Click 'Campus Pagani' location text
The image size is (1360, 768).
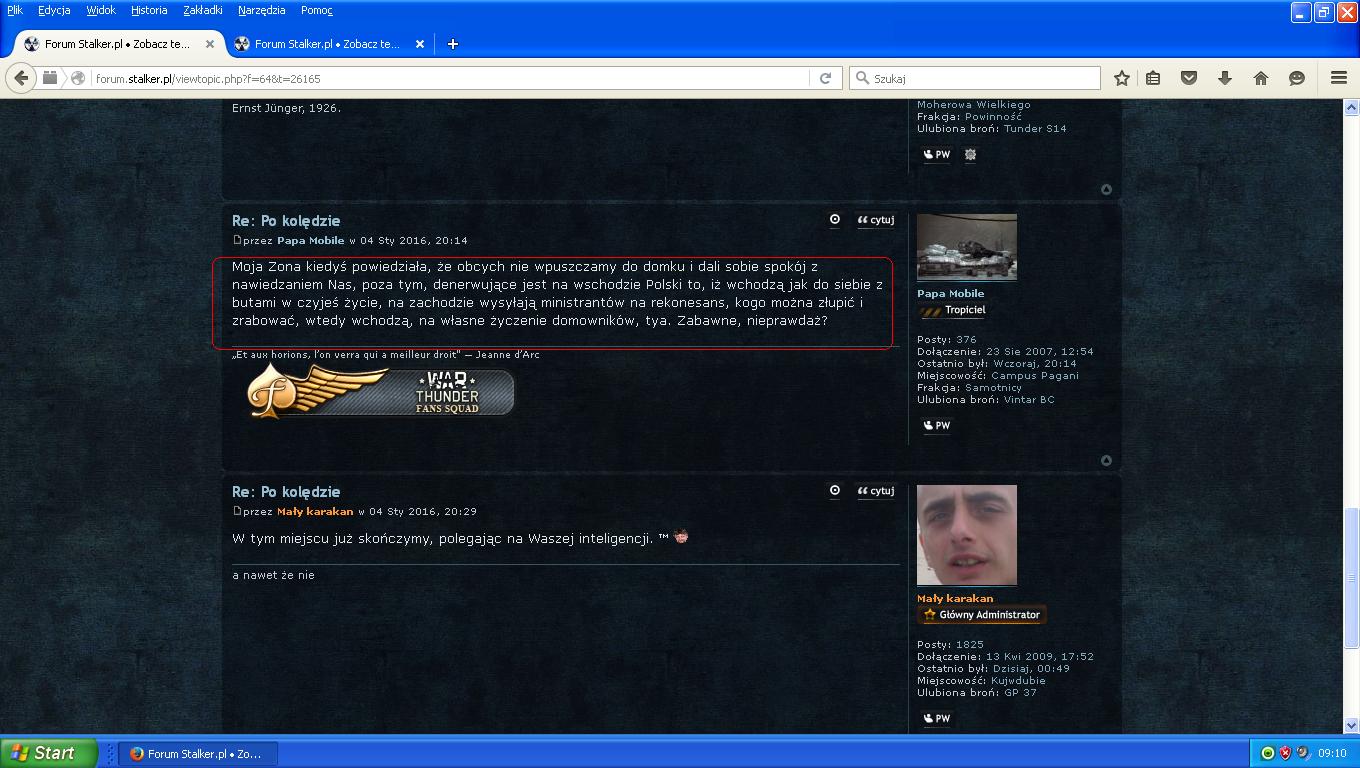1035,375
